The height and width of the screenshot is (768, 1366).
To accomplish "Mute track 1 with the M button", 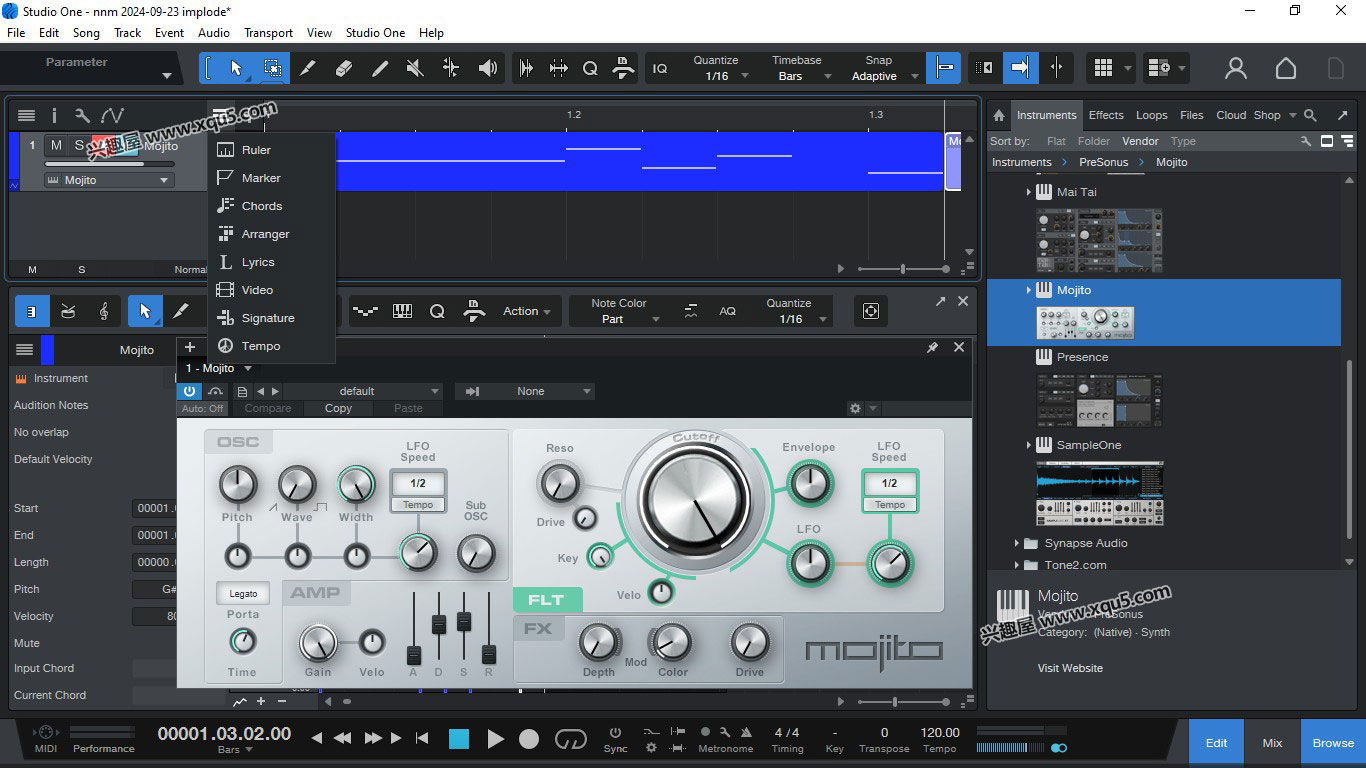I will (x=57, y=146).
